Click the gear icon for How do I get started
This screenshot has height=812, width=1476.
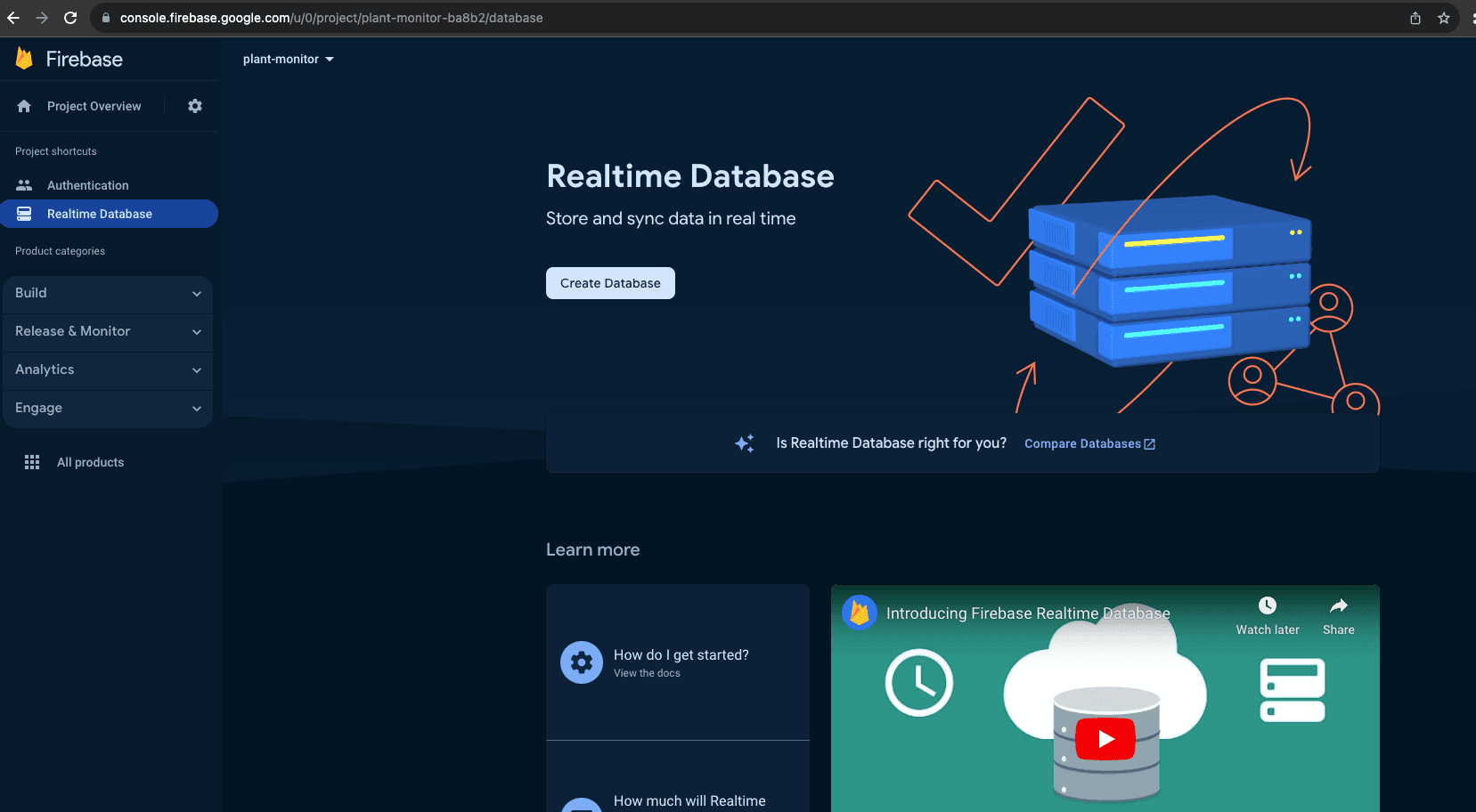[x=582, y=662]
